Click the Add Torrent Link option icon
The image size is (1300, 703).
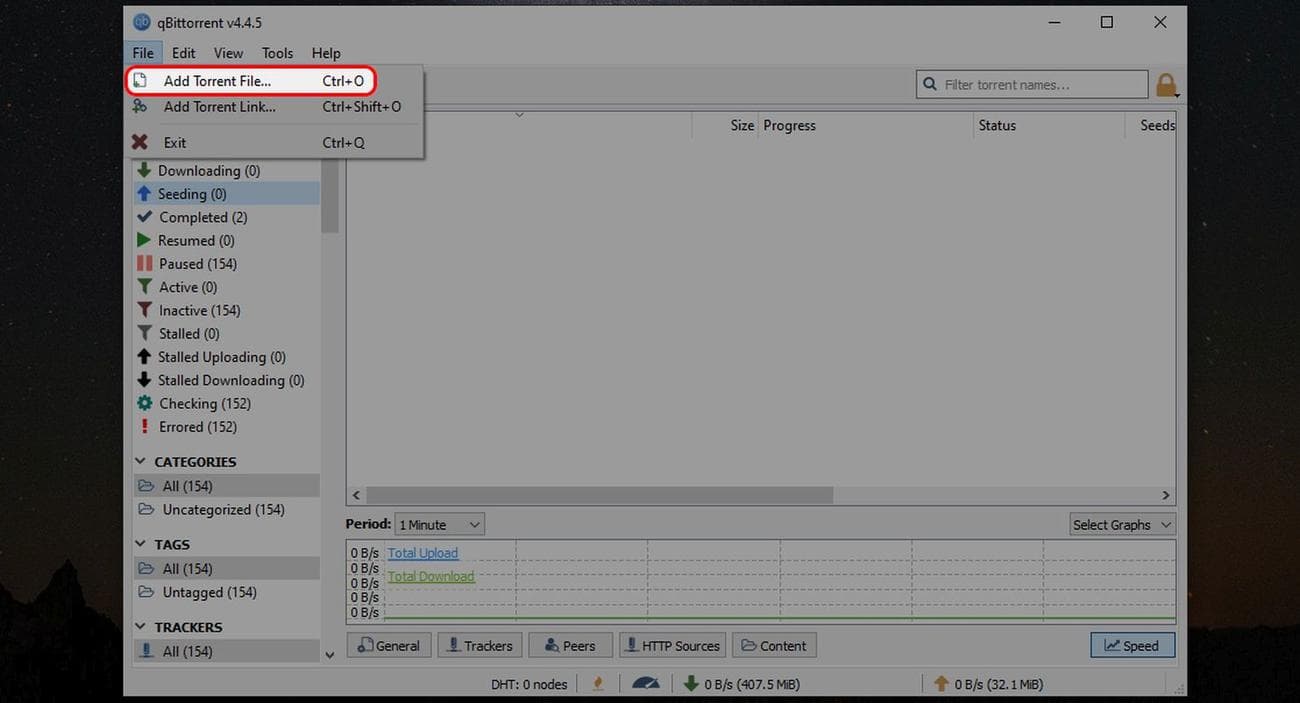[141, 107]
